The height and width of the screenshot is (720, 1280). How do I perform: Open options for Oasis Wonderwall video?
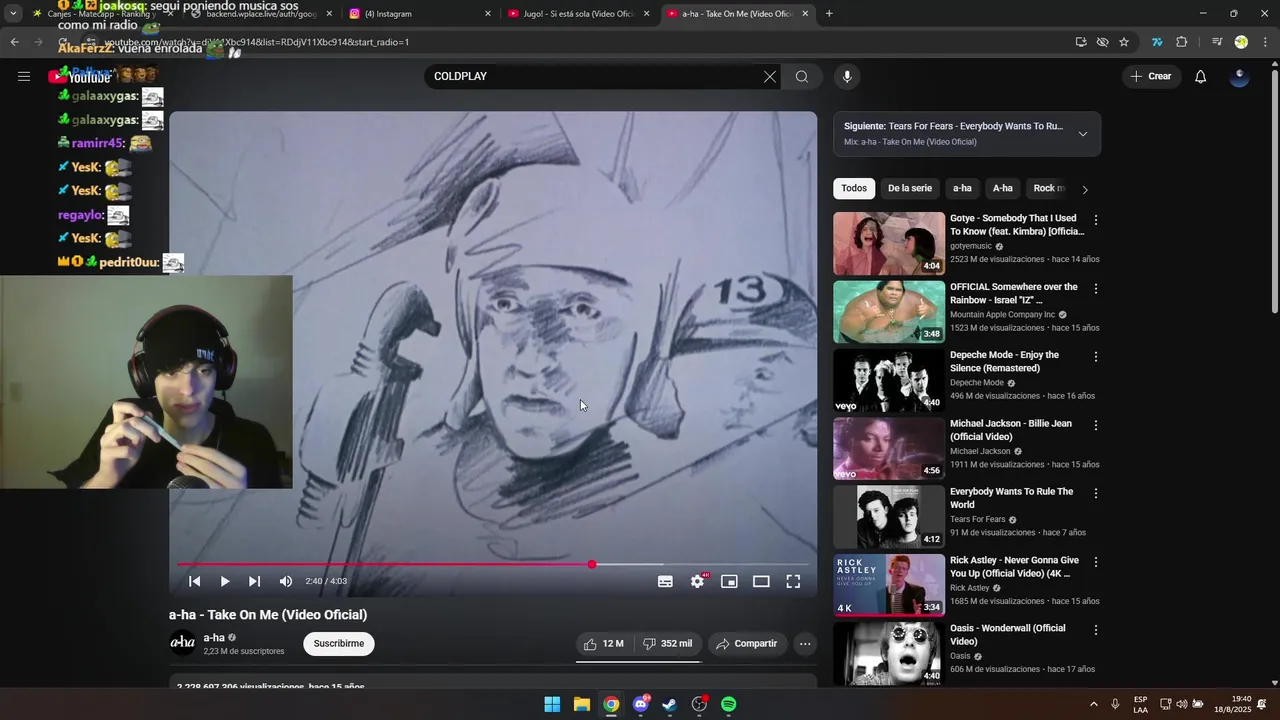click(x=1095, y=630)
